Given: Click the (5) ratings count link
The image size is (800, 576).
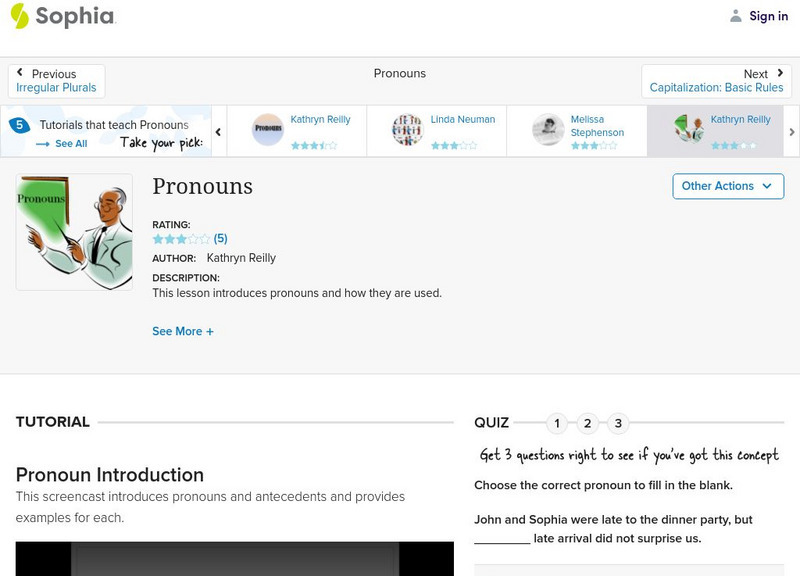Looking at the screenshot, I should click(x=221, y=239).
